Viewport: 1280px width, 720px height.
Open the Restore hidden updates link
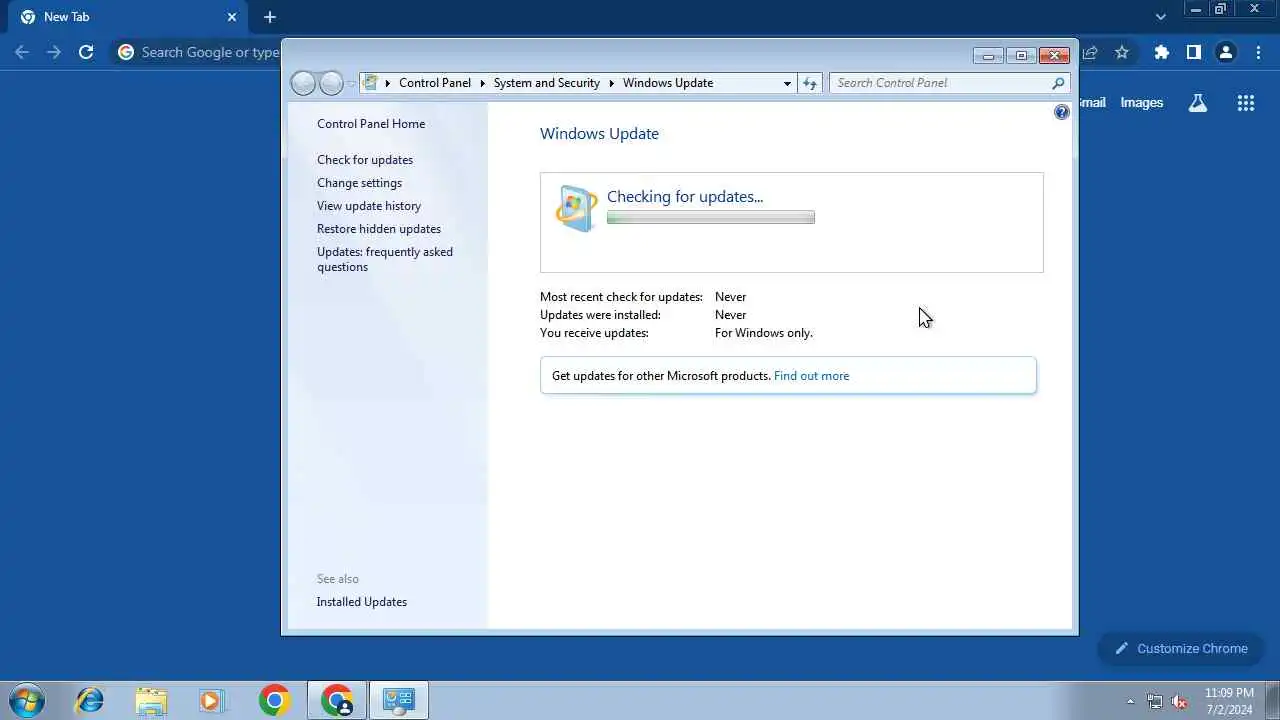point(379,229)
